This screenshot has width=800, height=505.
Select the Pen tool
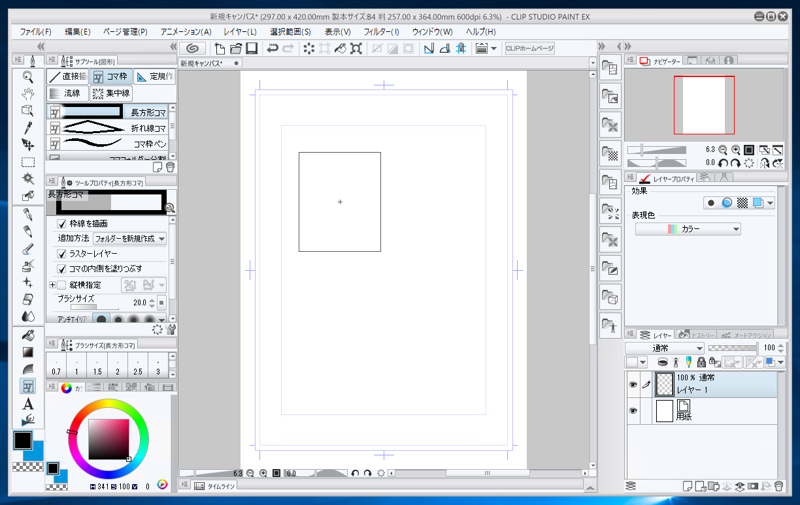click(28, 214)
